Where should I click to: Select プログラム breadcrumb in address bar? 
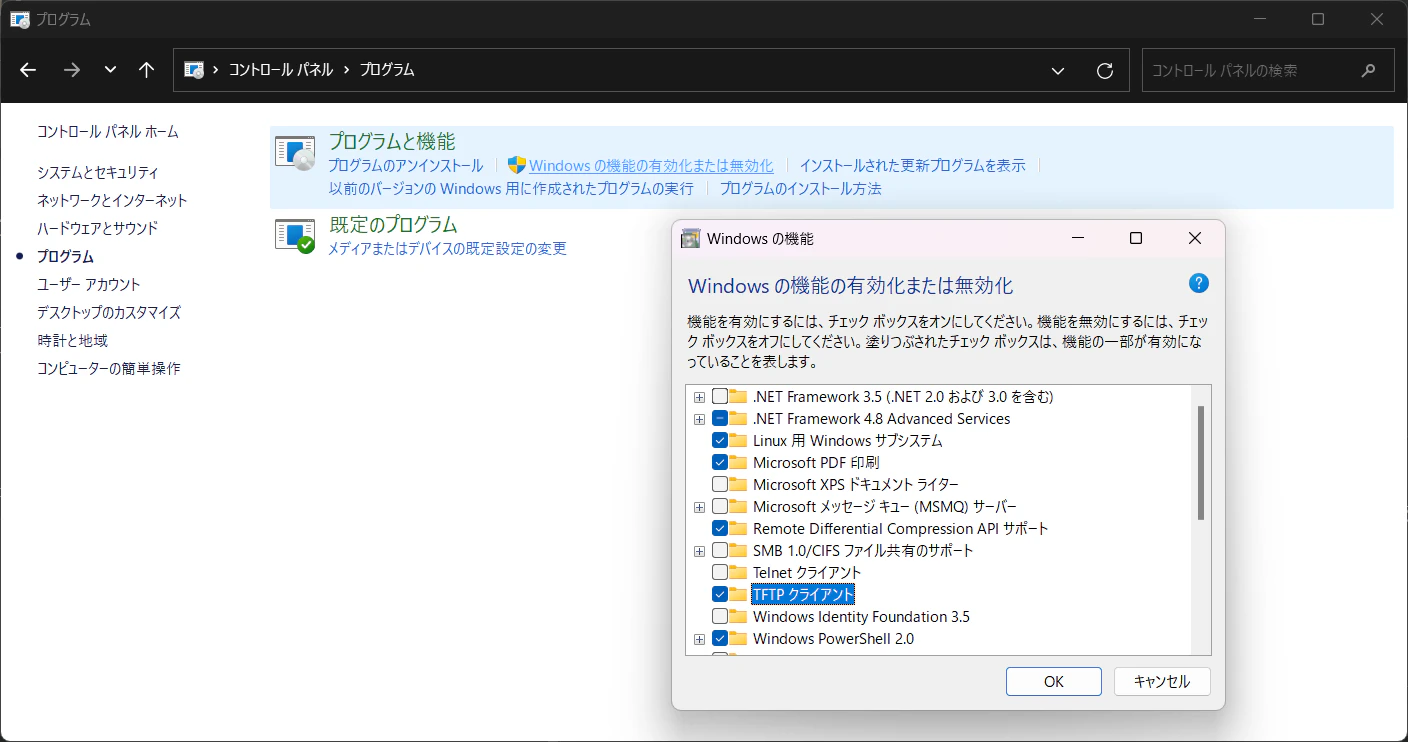387,70
